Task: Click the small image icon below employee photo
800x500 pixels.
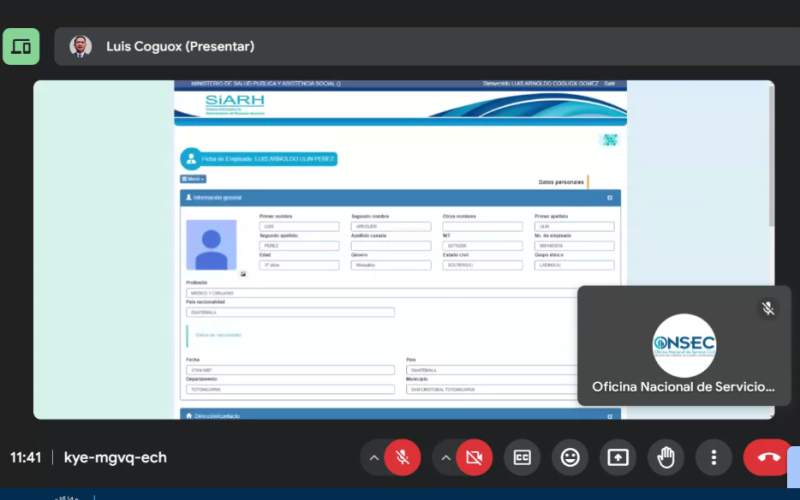Action: coord(243,273)
